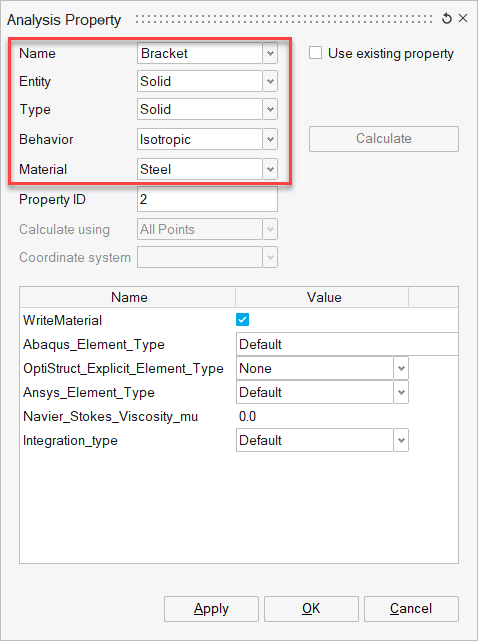The height and width of the screenshot is (641, 478).
Task: Expand the Entity dropdown arrow
Action: point(270,81)
